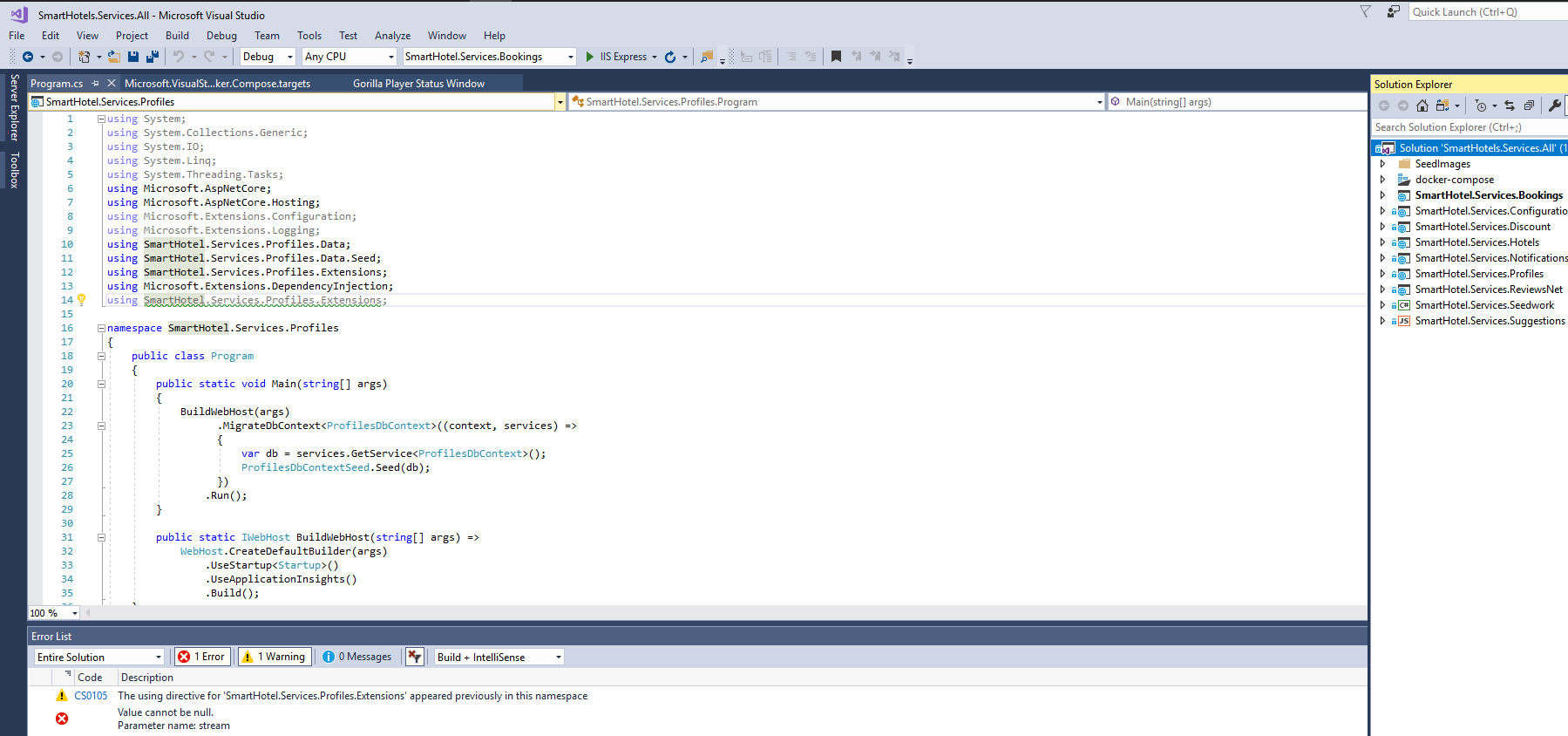Click the New Project toolbar icon
The image size is (1568, 736).
(85, 57)
